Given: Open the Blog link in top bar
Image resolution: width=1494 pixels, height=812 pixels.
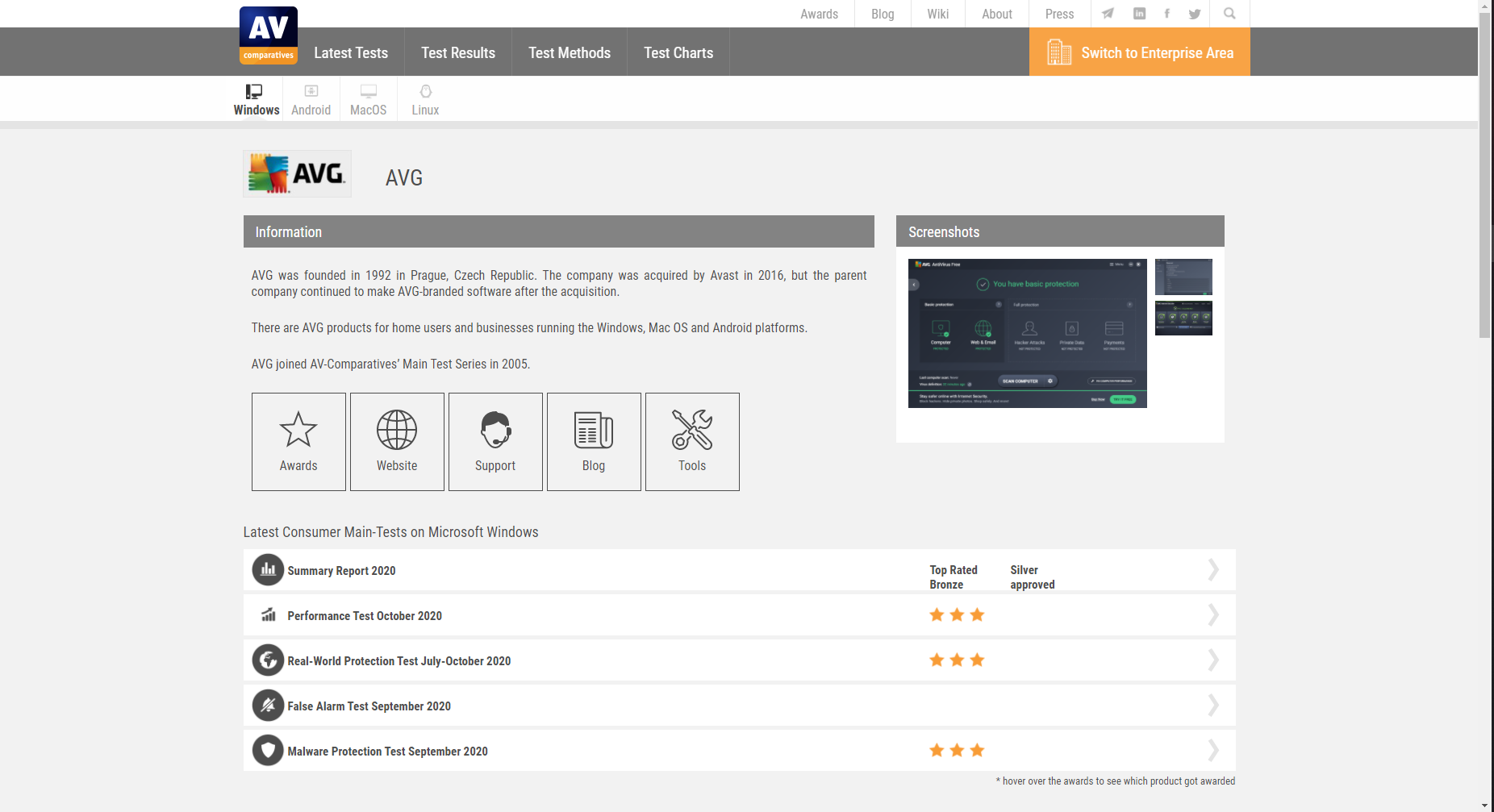Looking at the screenshot, I should pyautogui.click(x=883, y=14).
